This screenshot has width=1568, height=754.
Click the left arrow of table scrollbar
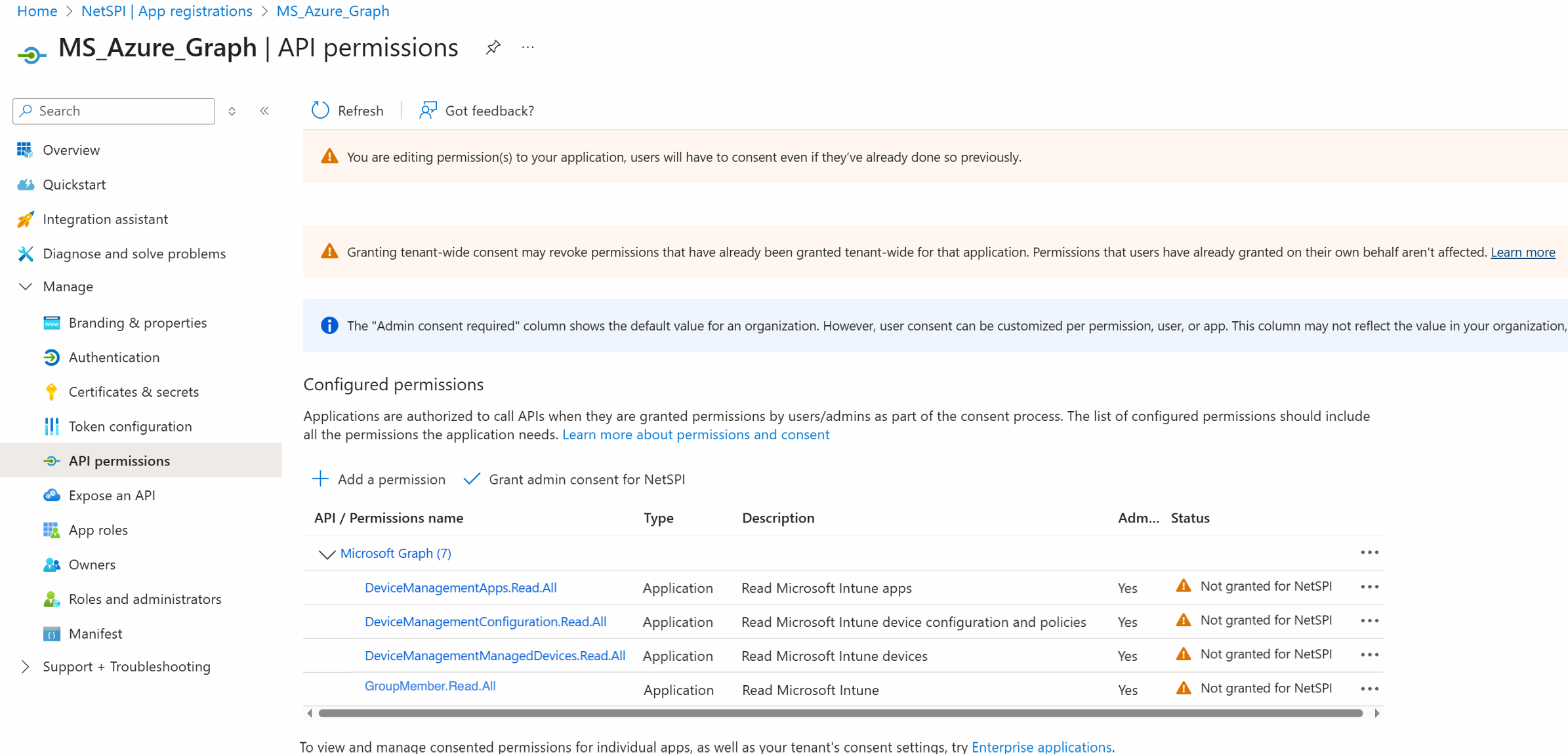pos(309,713)
